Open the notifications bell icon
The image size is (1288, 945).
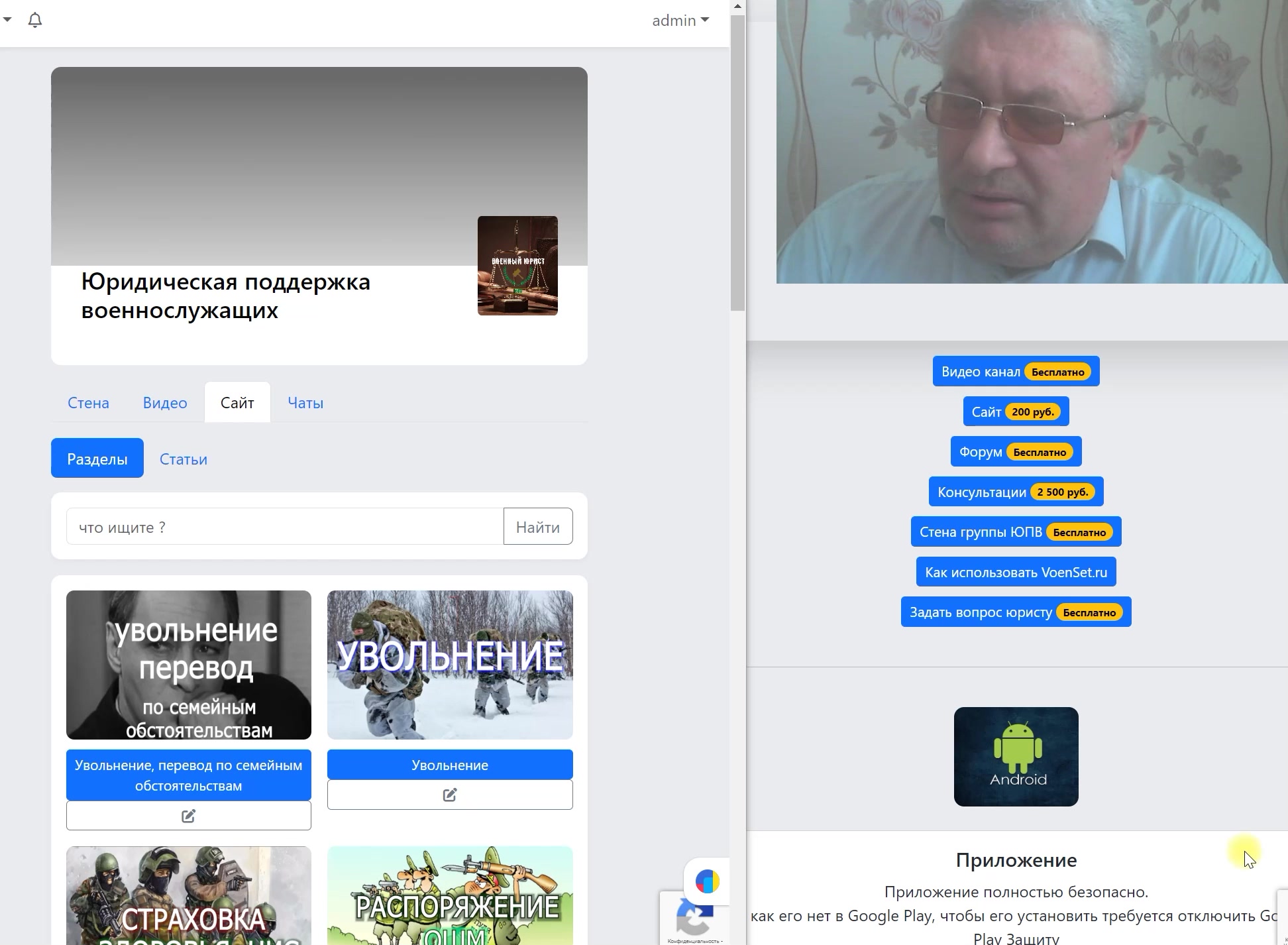[35, 21]
